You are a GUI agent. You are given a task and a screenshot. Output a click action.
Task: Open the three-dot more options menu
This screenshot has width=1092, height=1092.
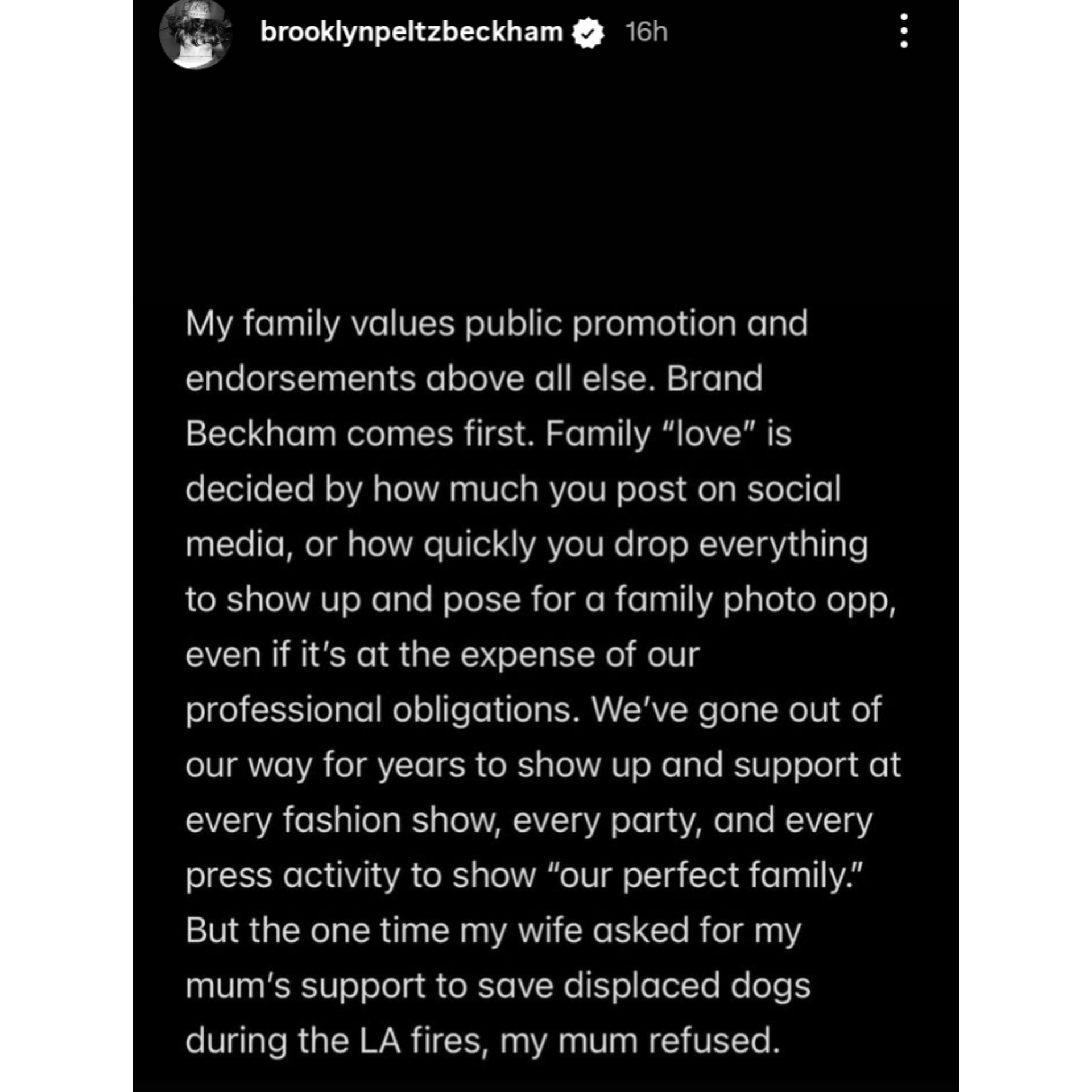[904, 32]
